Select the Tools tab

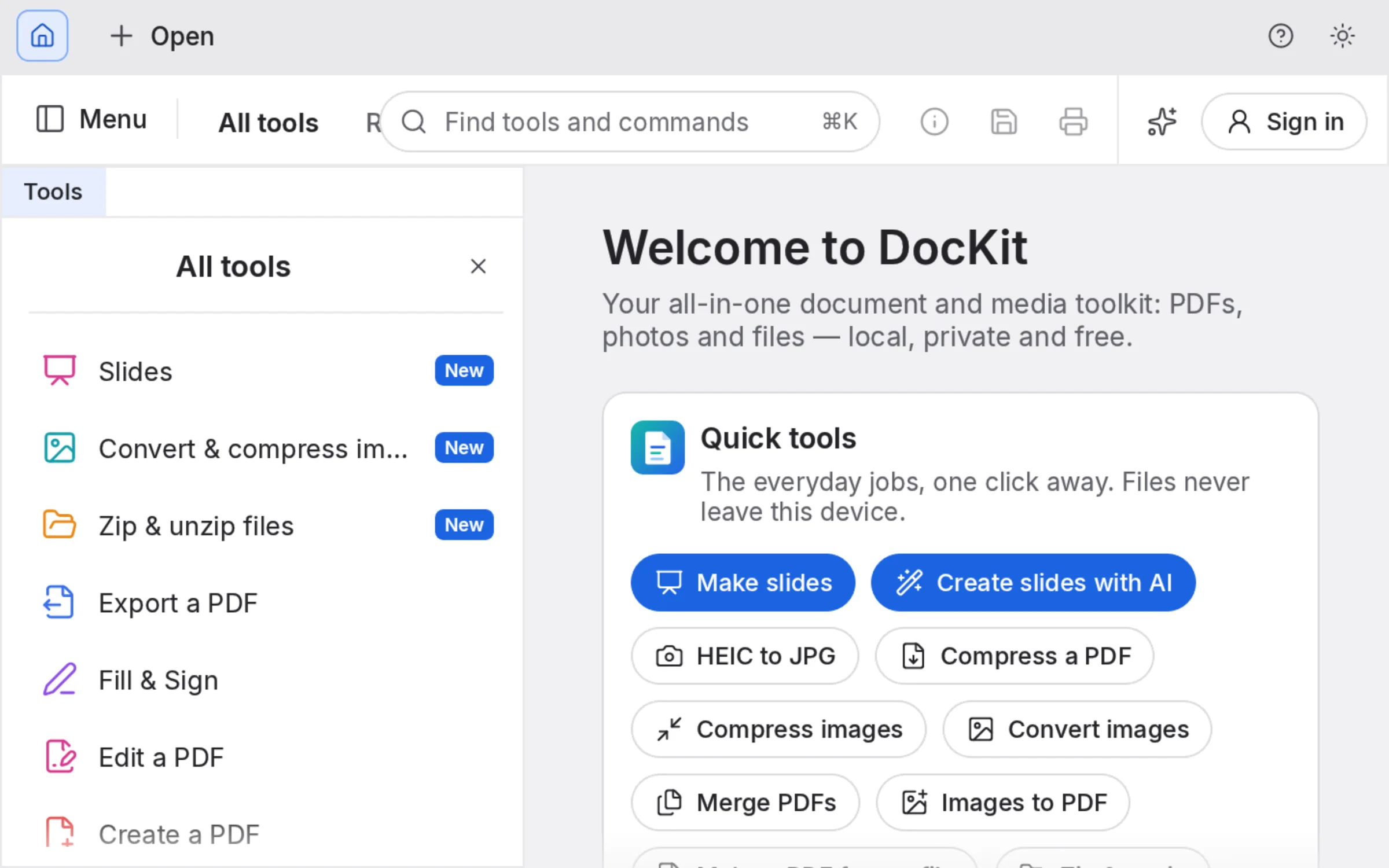click(x=53, y=192)
